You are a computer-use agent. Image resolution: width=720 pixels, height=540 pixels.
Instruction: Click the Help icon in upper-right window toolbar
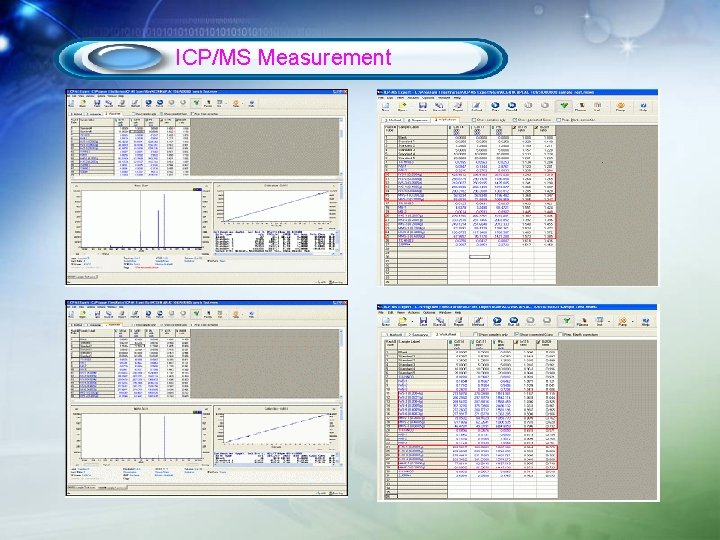(643, 107)
